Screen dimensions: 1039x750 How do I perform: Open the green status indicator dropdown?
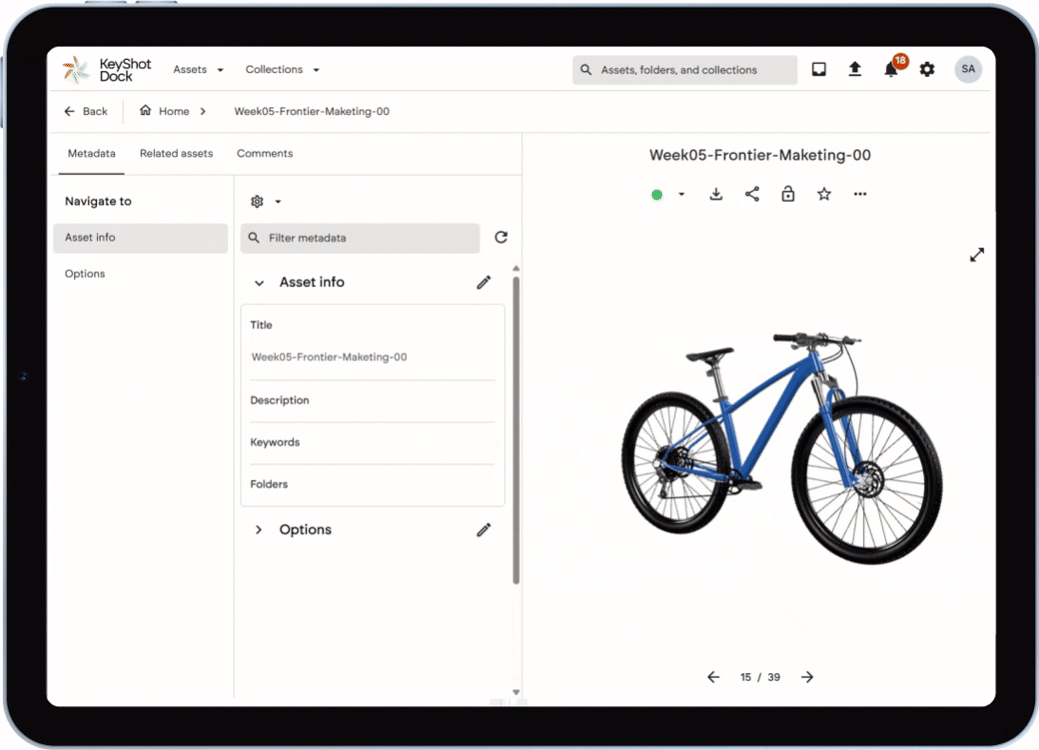668,194
